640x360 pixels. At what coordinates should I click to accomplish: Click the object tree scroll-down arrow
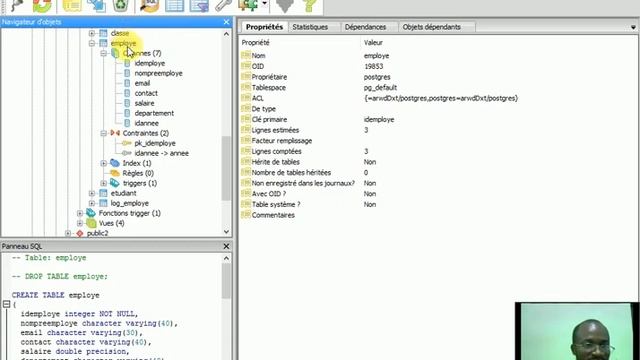pos(227,231)
